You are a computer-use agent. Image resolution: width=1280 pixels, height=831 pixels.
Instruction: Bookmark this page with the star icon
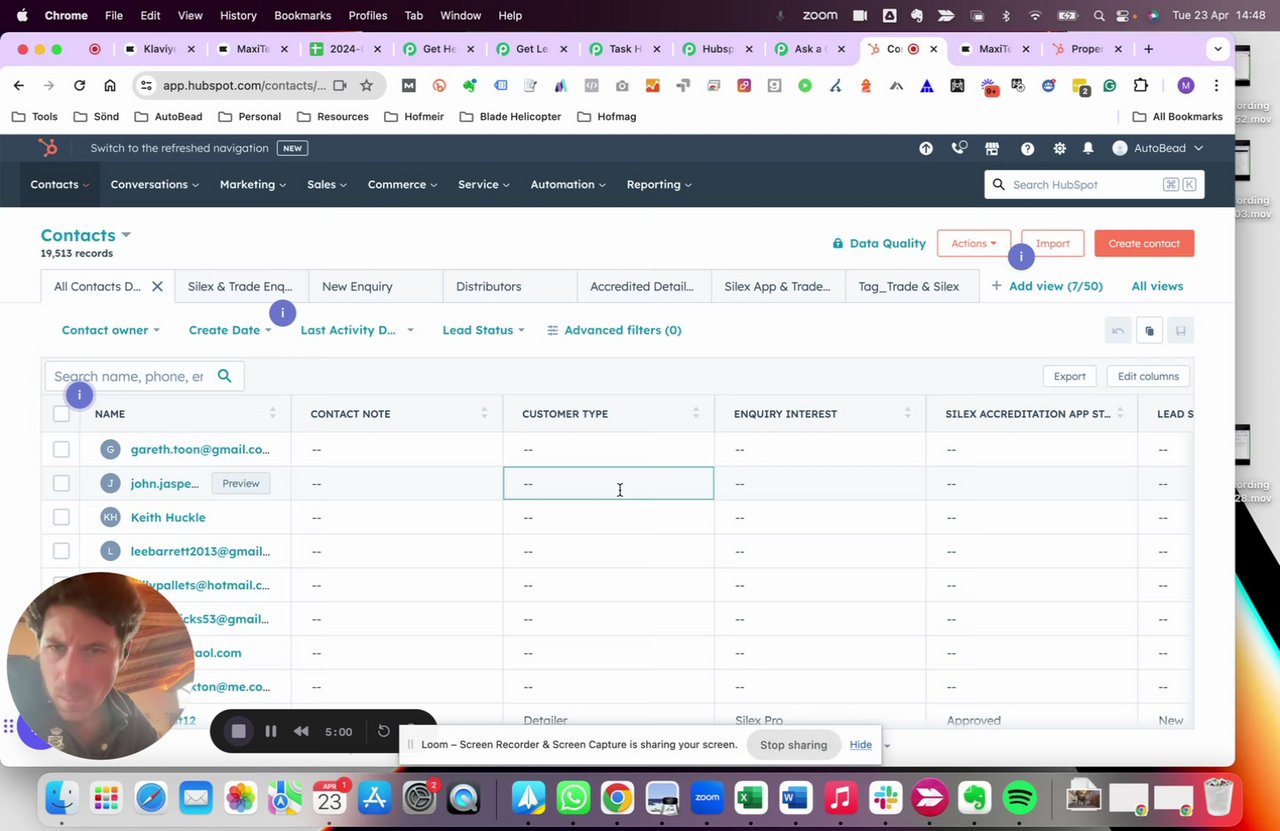[366, 85]
